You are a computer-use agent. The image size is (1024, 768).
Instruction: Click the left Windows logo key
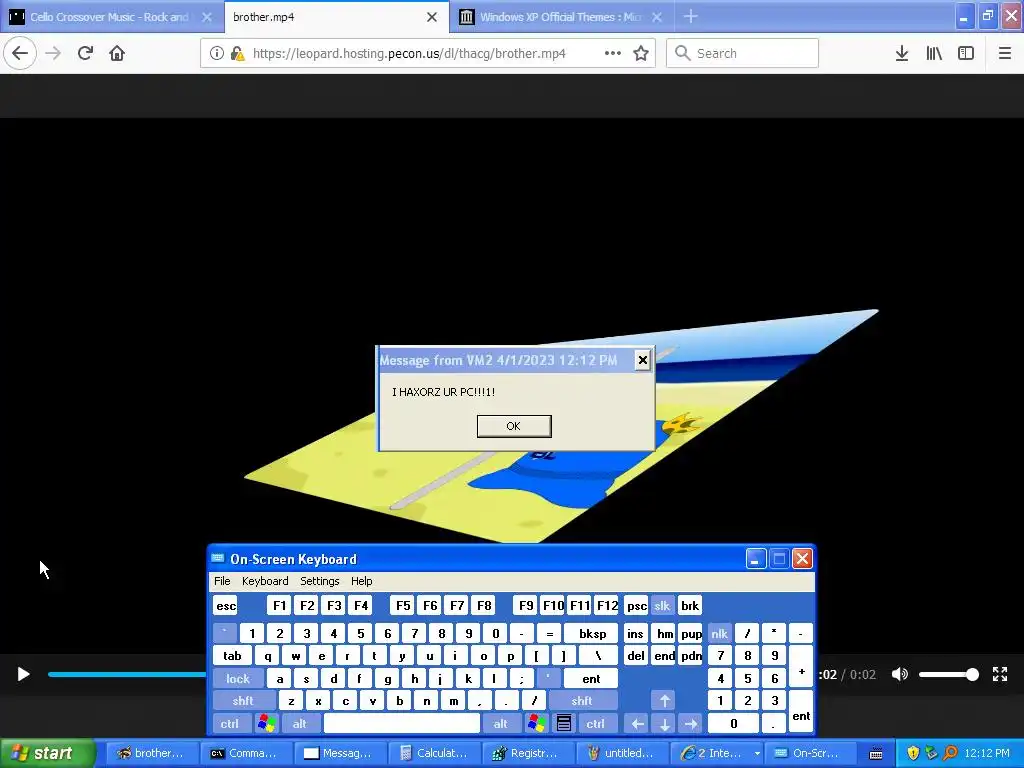267,724
